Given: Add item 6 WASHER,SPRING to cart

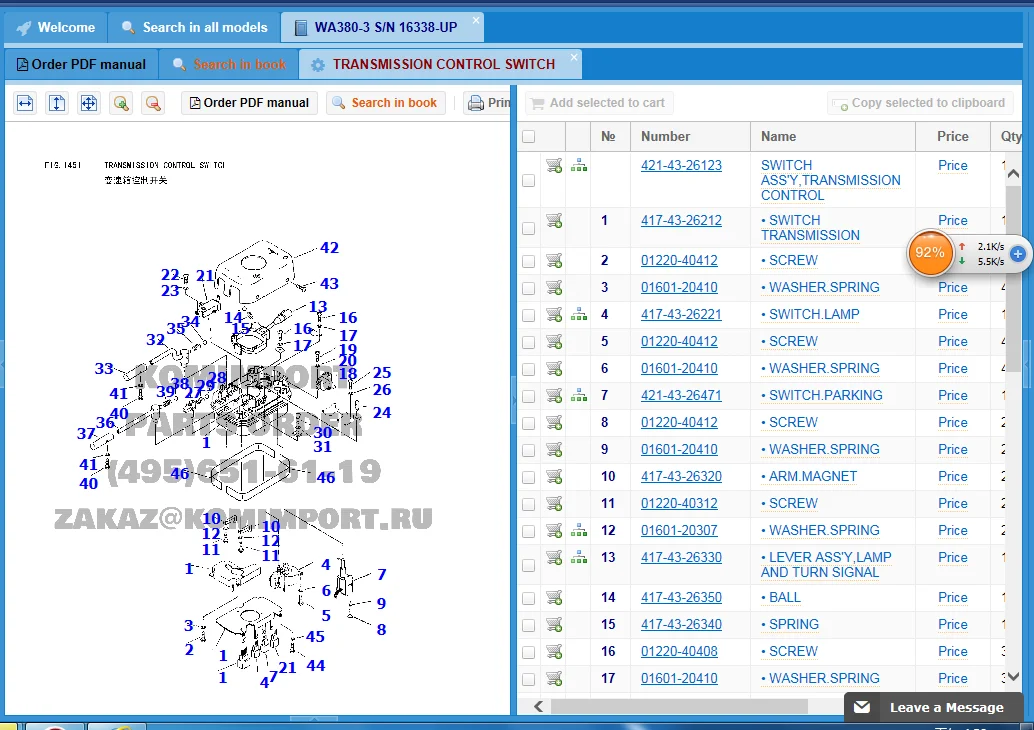Looking at the screenshot, I should pos(554,369).
